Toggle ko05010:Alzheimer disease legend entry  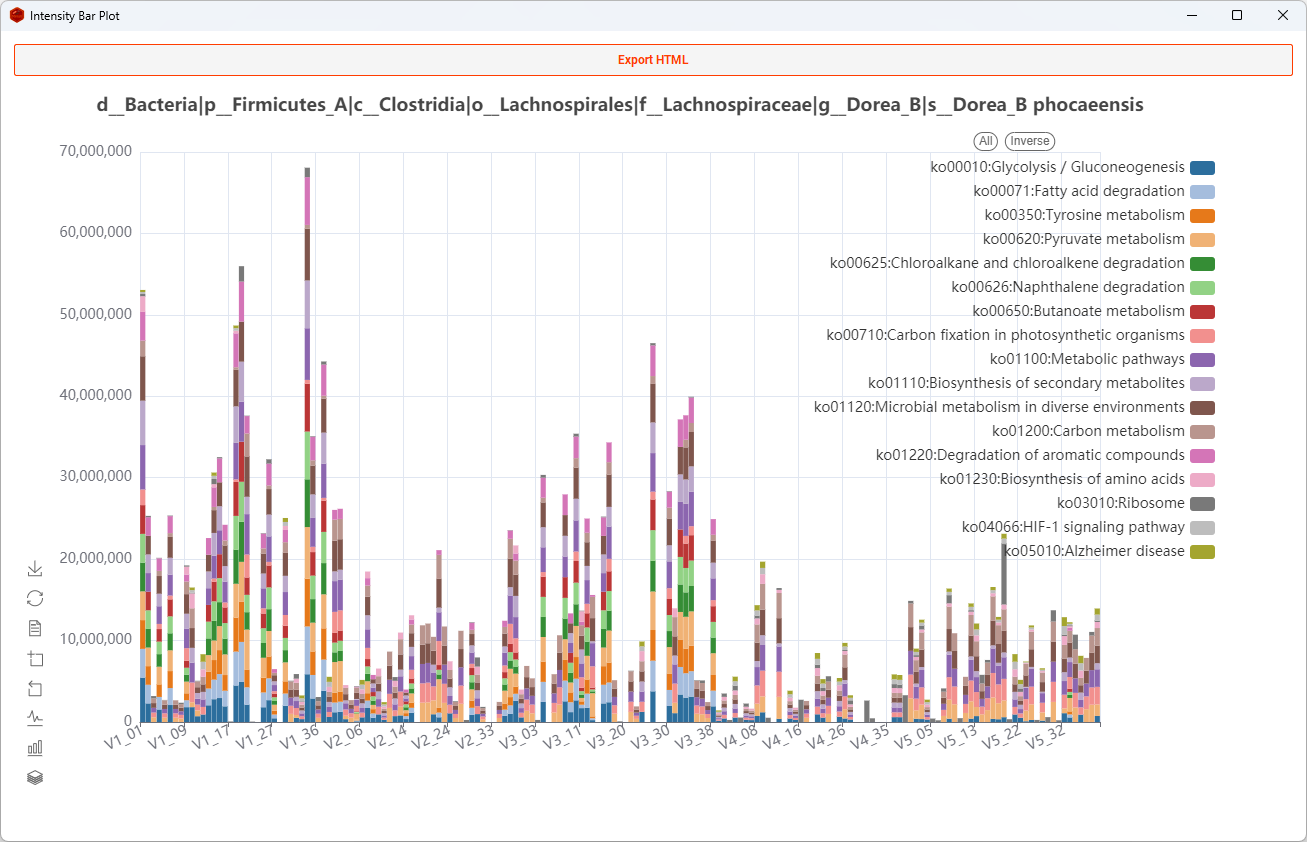(x=1094, y=552)
